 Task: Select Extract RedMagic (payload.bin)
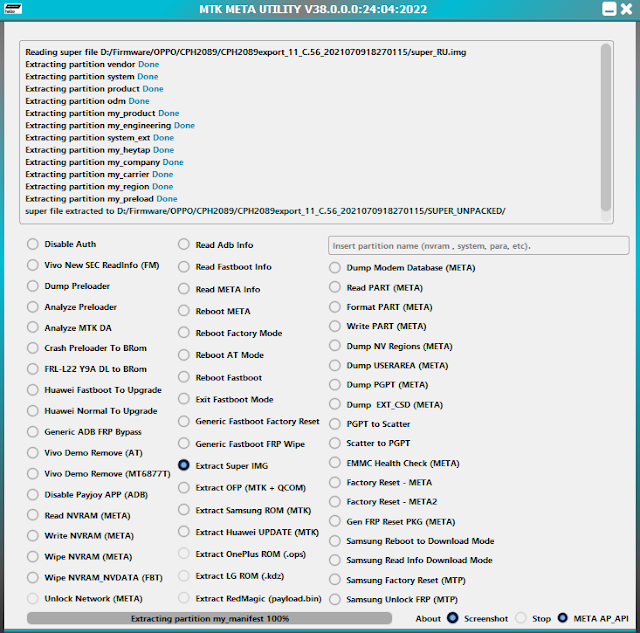coord(184,598)
